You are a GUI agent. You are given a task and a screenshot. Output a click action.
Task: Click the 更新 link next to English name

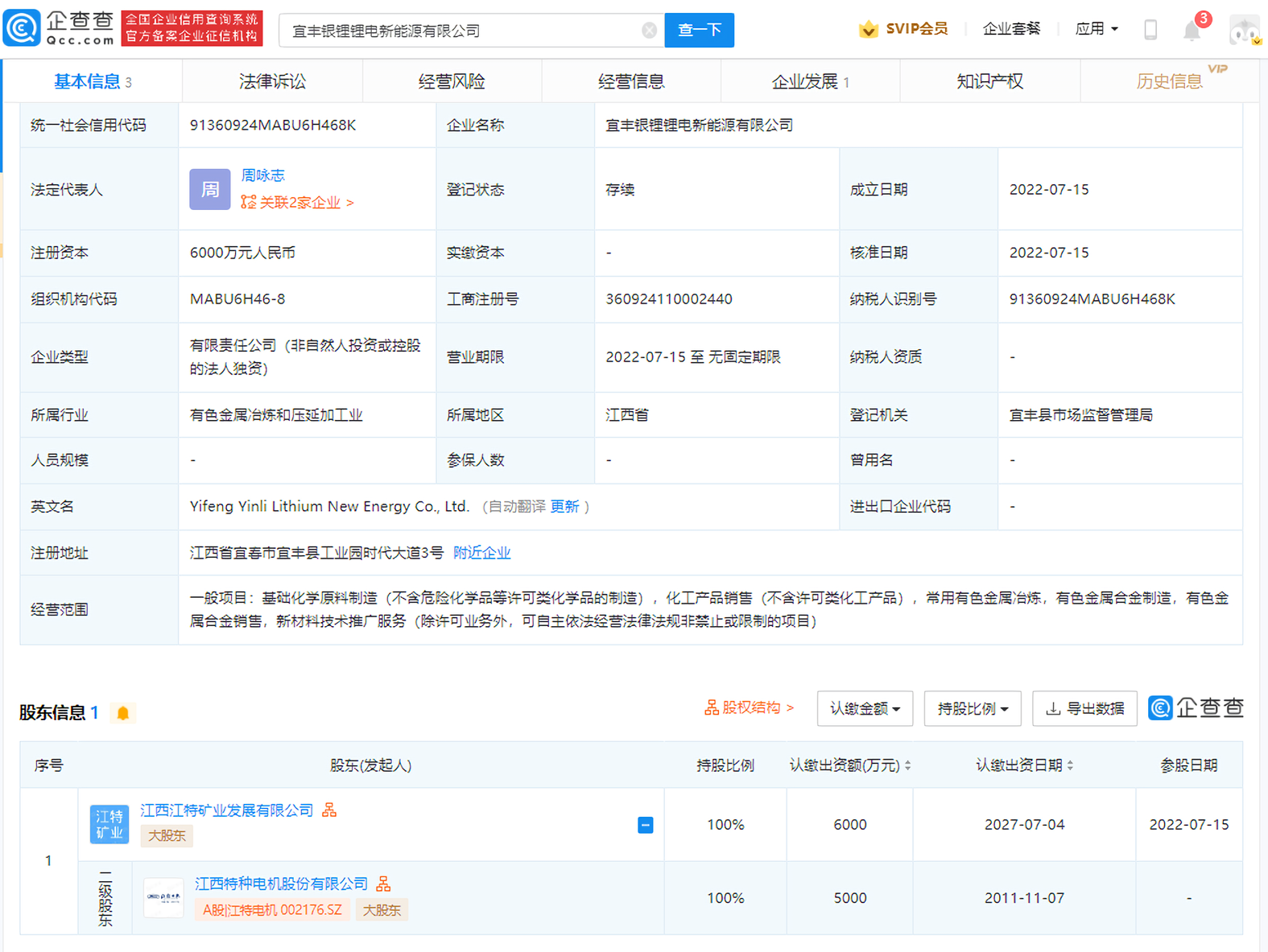565,506
